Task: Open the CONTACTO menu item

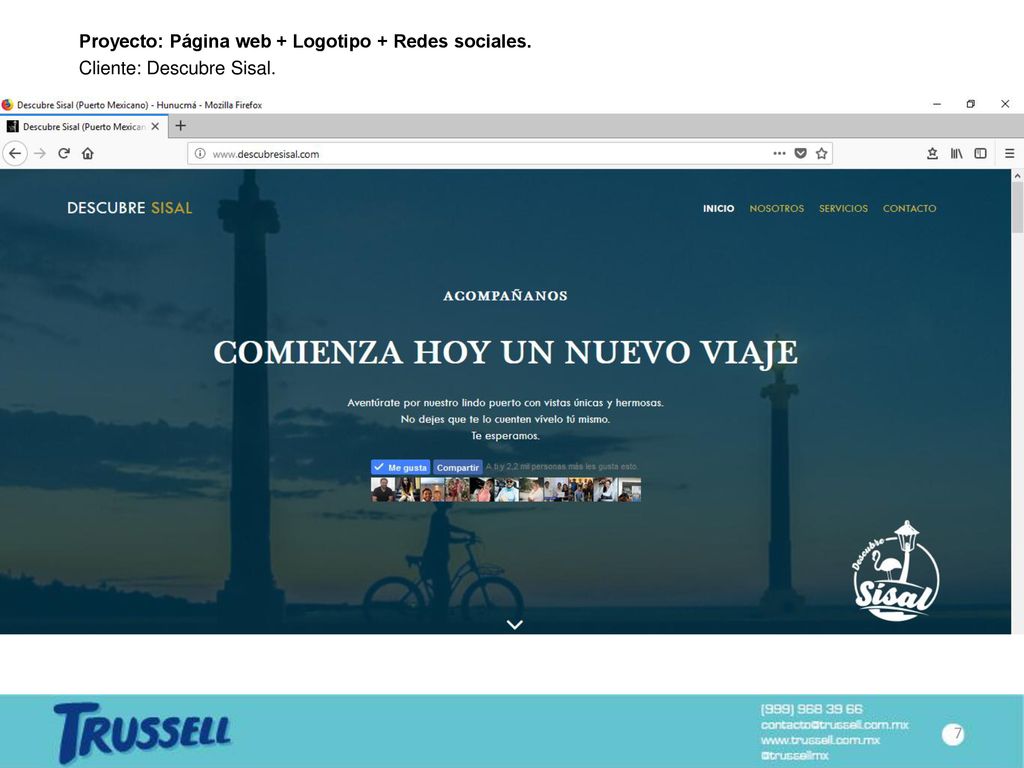Action: [909, 208]
